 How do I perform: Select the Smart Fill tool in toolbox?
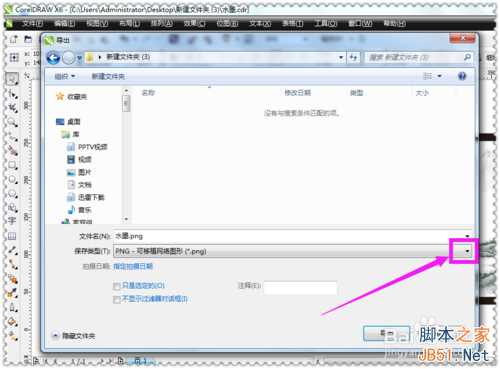click(x=12, y=151)
